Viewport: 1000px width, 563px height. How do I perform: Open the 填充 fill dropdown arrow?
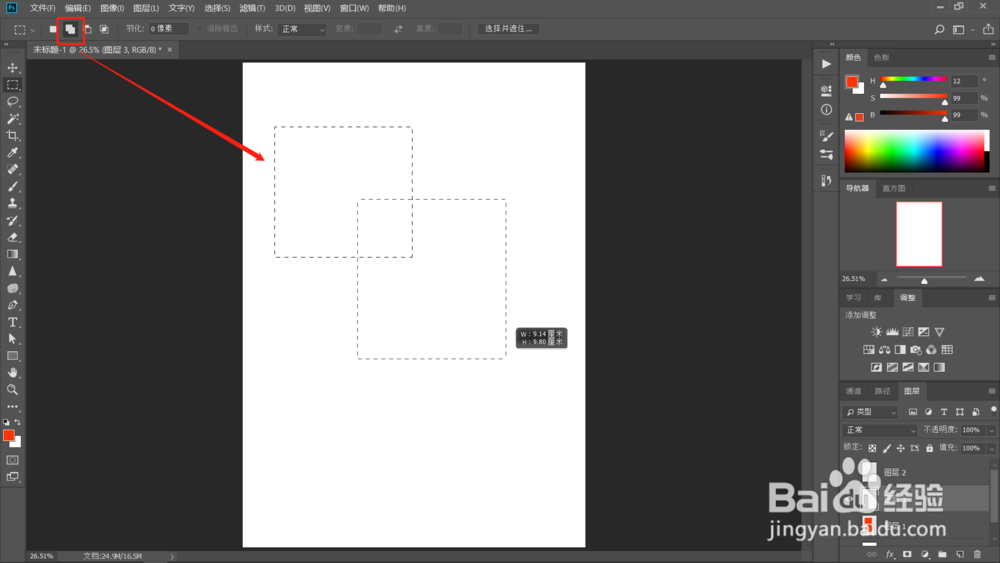991,448
